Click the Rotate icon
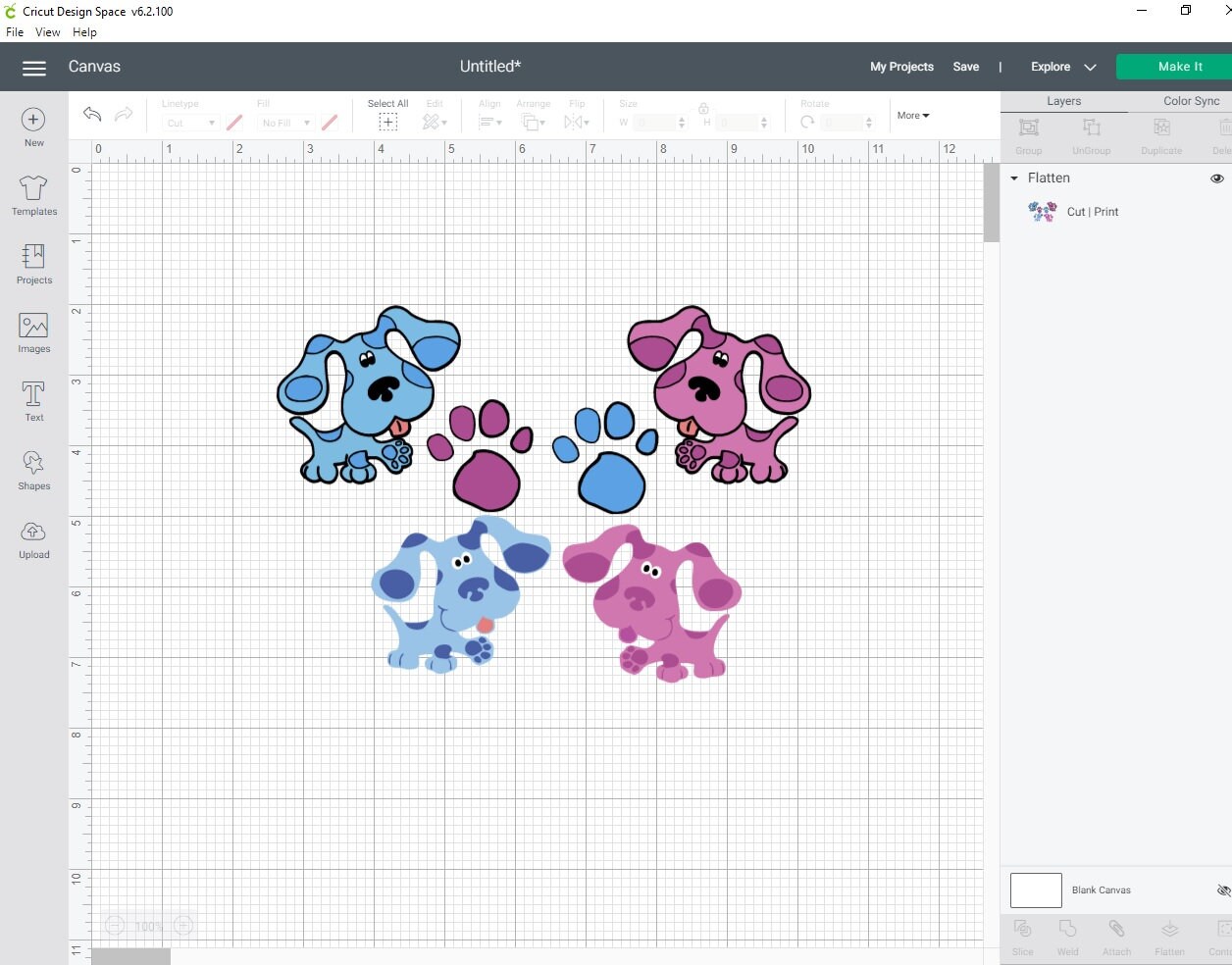The image size is (1232, 965). tap(807, 123)
